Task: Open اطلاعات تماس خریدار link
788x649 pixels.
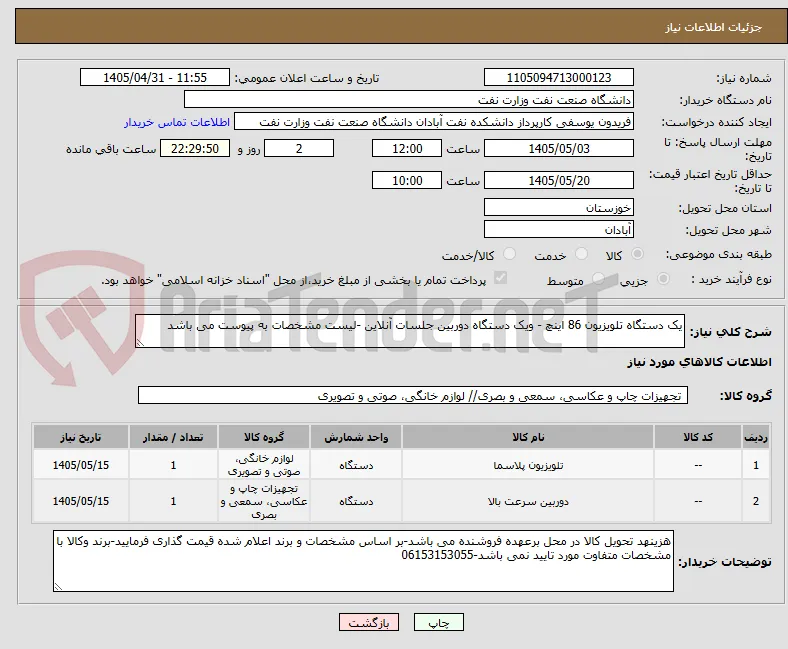Action: point(177,122)
